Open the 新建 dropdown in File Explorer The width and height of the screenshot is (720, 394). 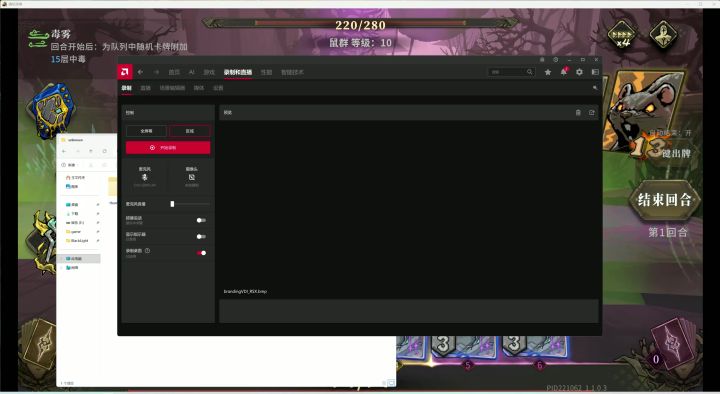pos(71,165)
